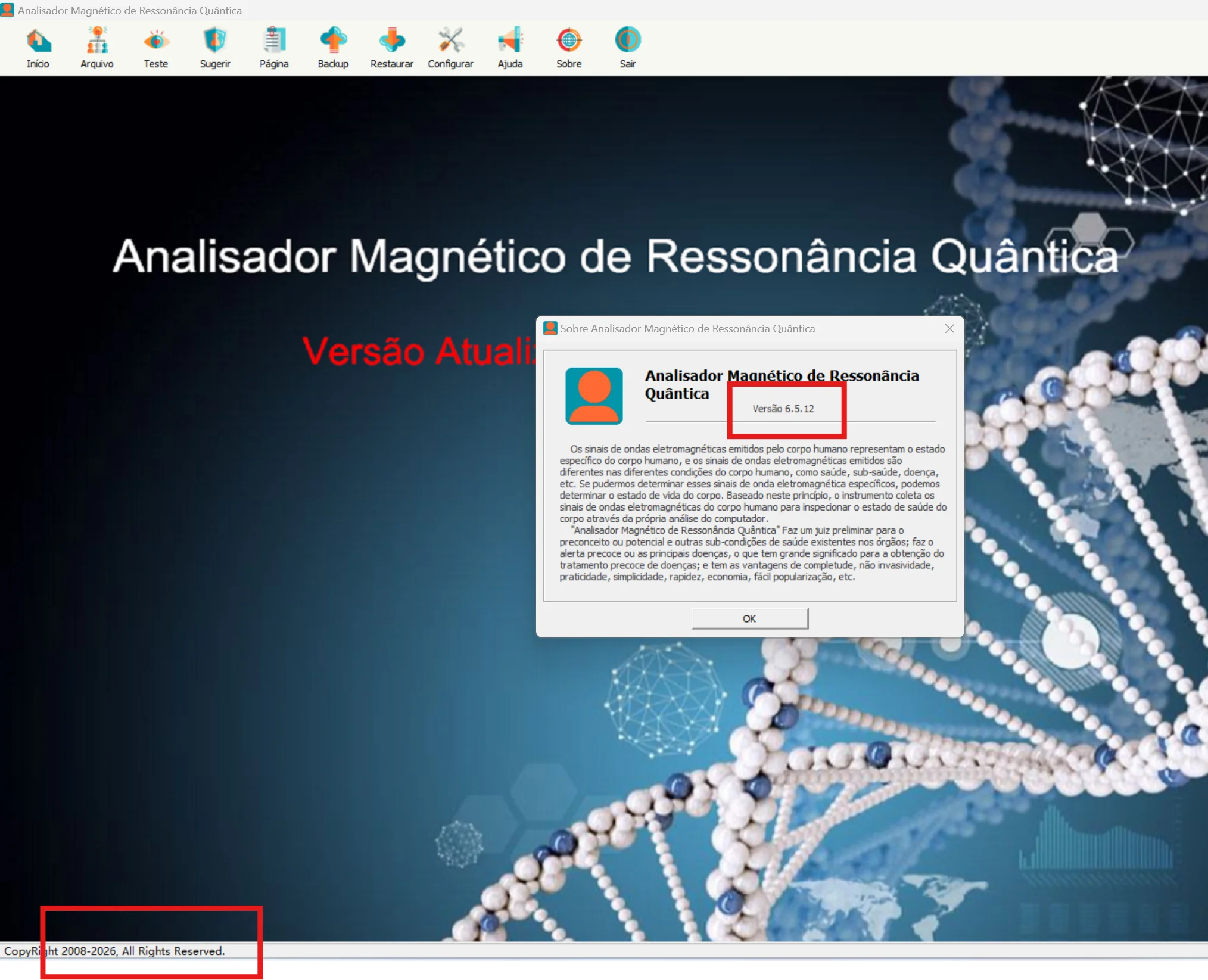Select the Teste eye icon

156,41
